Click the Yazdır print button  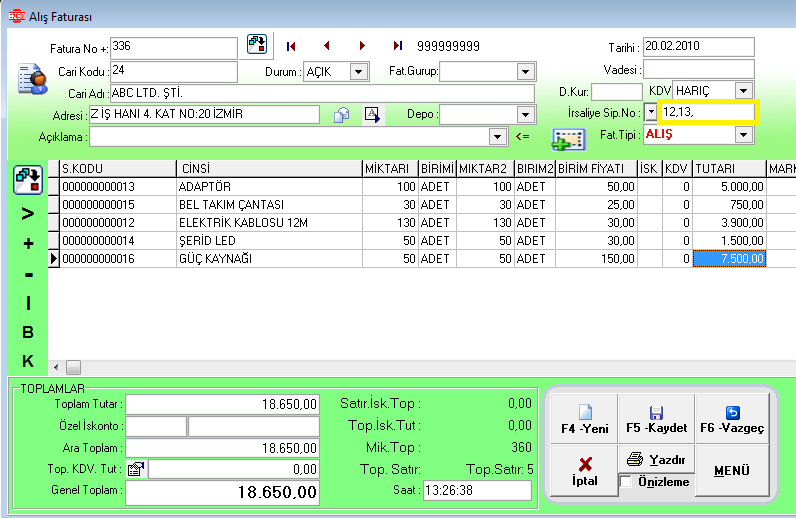click(x=656, y=460)
